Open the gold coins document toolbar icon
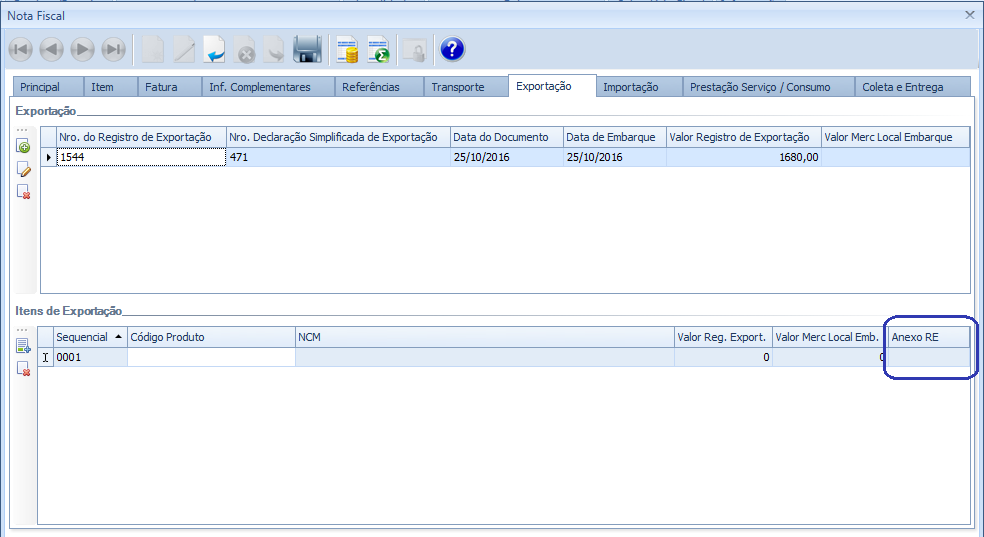This screenshot has height=537, width=984. [x=347, y=49]
